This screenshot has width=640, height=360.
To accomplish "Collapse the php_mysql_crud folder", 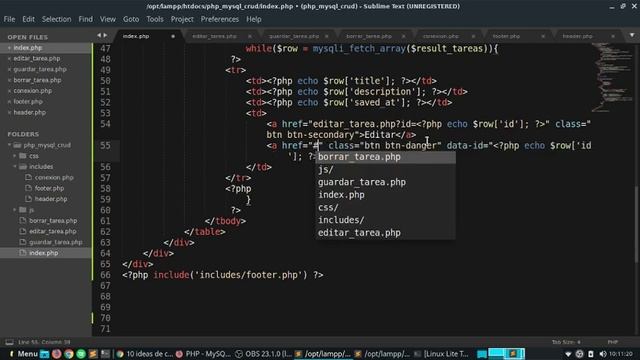I will pos(9,145).
